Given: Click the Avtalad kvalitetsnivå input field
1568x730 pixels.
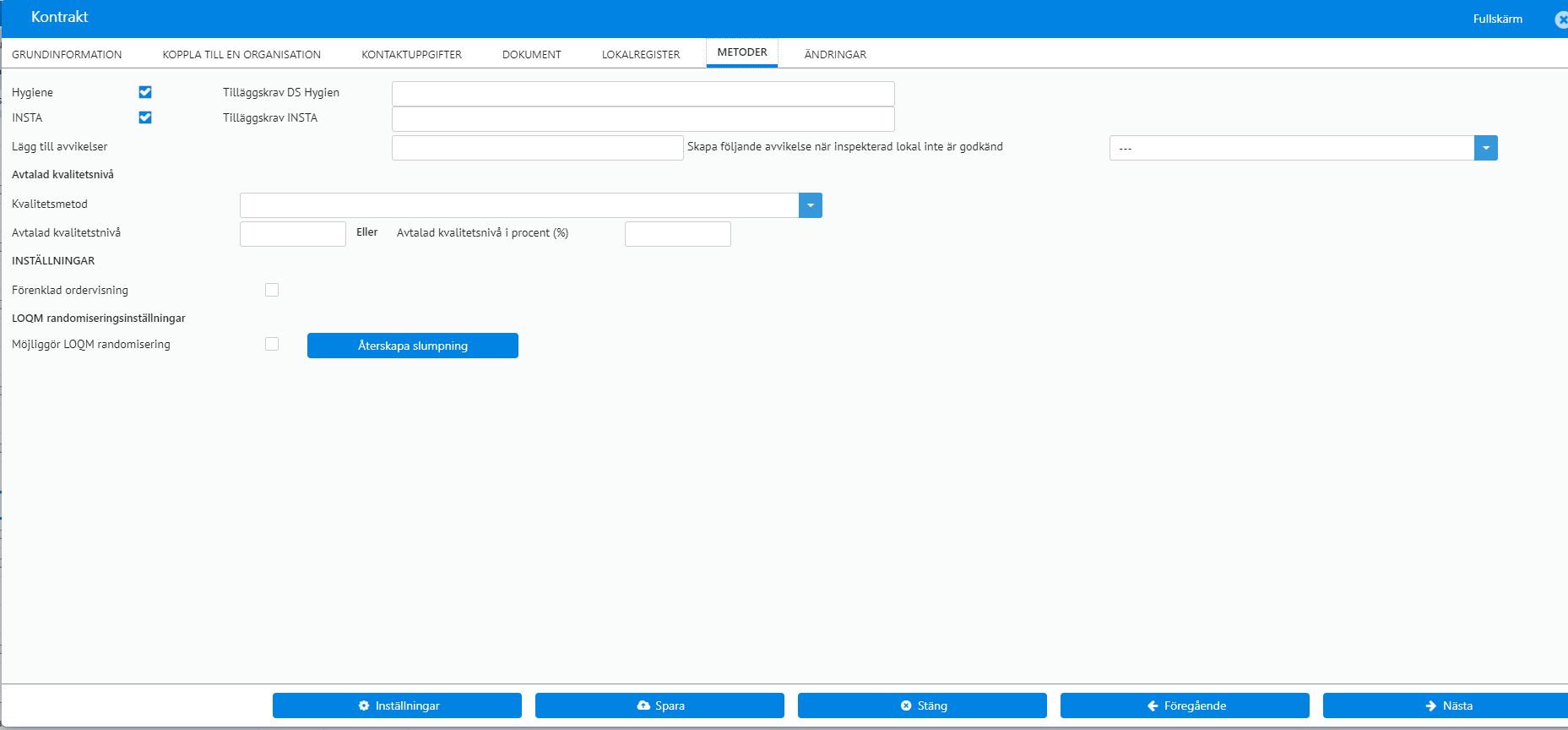Looking at the screenshot, I should tap(293, 234).
